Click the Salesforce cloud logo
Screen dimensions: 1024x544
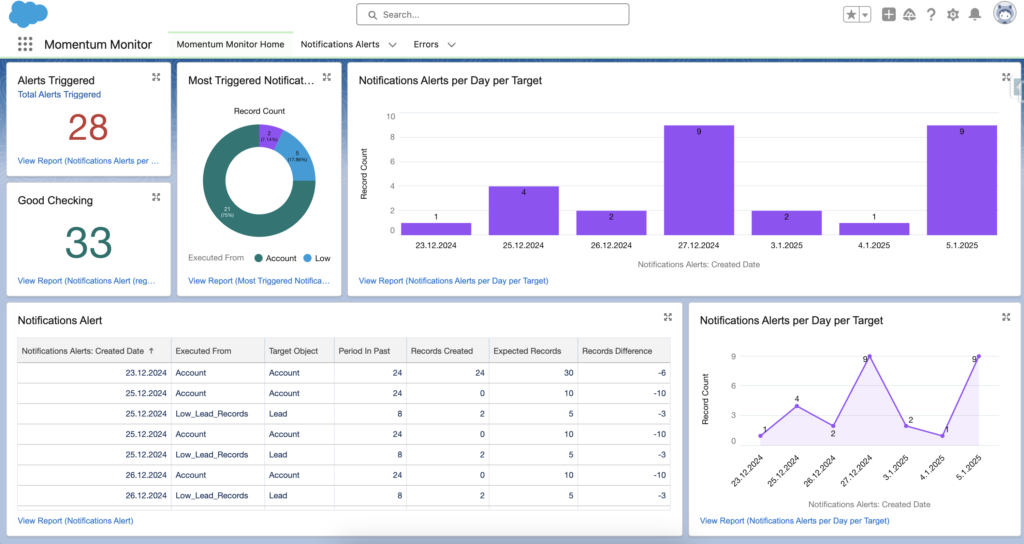click(x=28, y=14)
